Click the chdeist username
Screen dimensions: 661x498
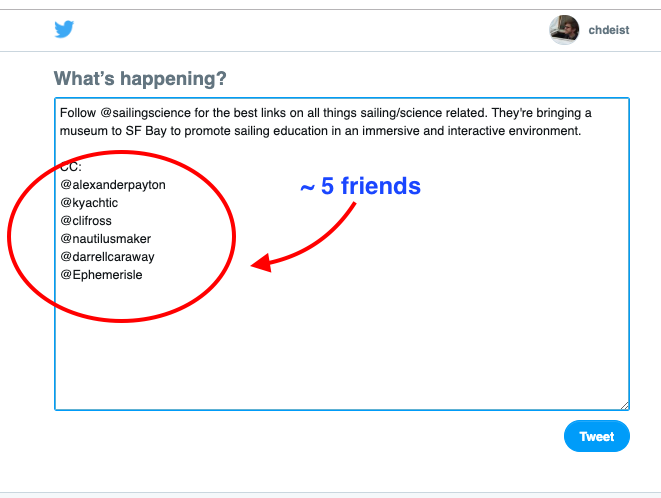608,31
